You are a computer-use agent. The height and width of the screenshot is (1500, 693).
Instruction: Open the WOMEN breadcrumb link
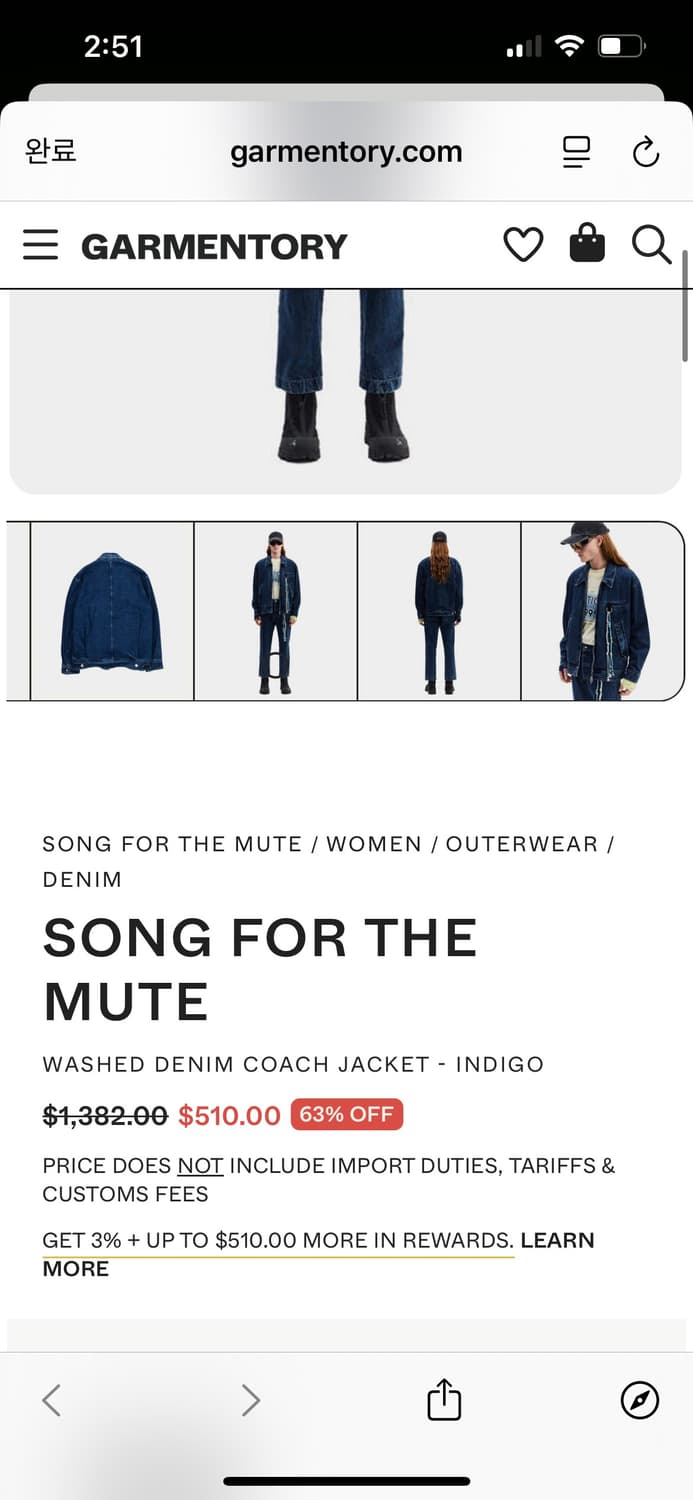(x=374, y=844)
